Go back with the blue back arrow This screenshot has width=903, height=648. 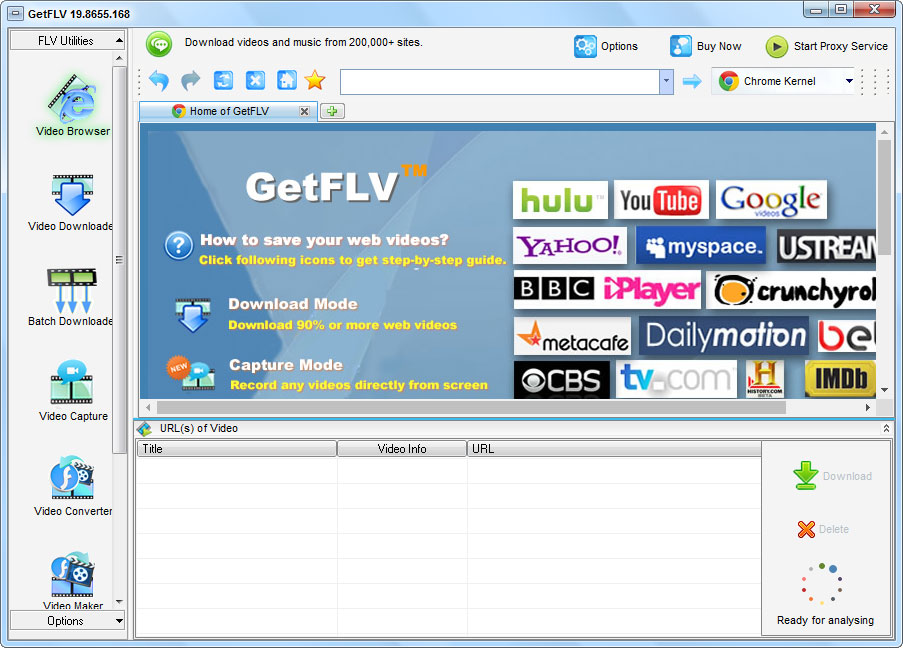[159, 81]
